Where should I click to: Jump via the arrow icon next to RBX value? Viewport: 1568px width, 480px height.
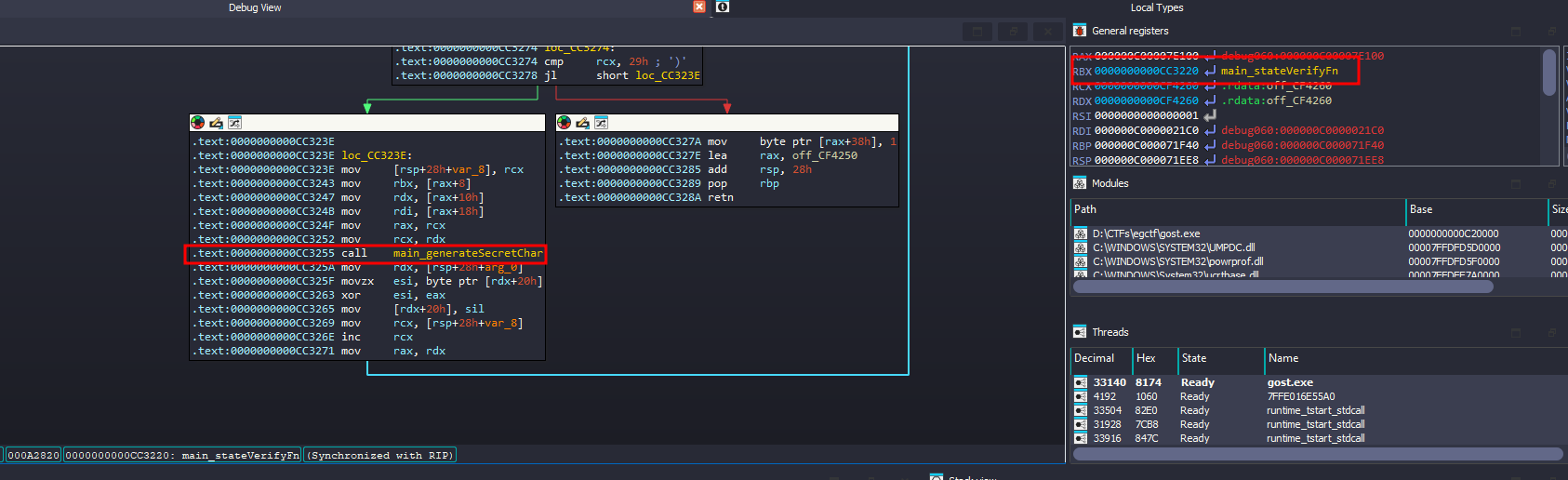pyautogui.click(x=1210, y=71)
